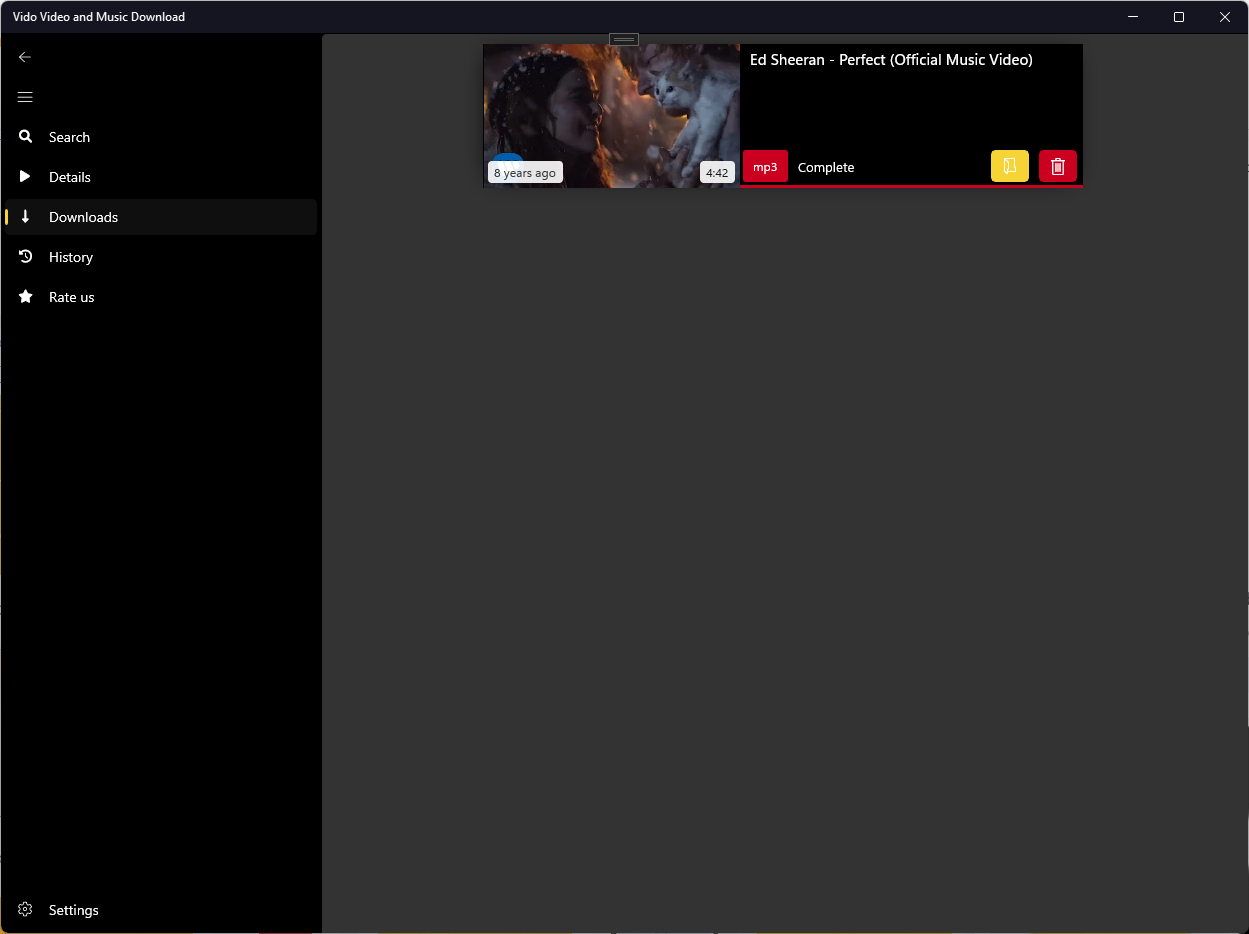Toggle the hamburger navigation menu

25,97
